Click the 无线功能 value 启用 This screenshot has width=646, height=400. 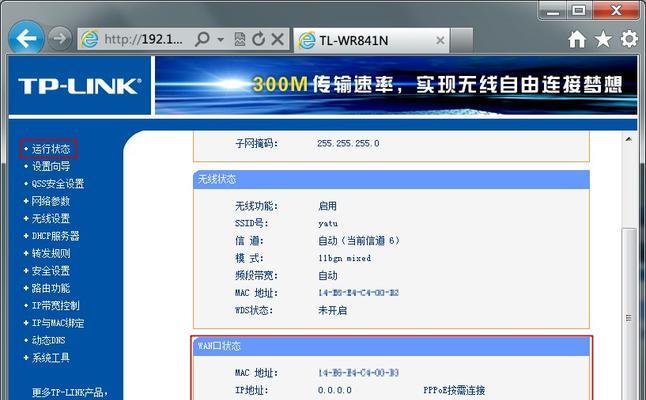coord(328,206)
